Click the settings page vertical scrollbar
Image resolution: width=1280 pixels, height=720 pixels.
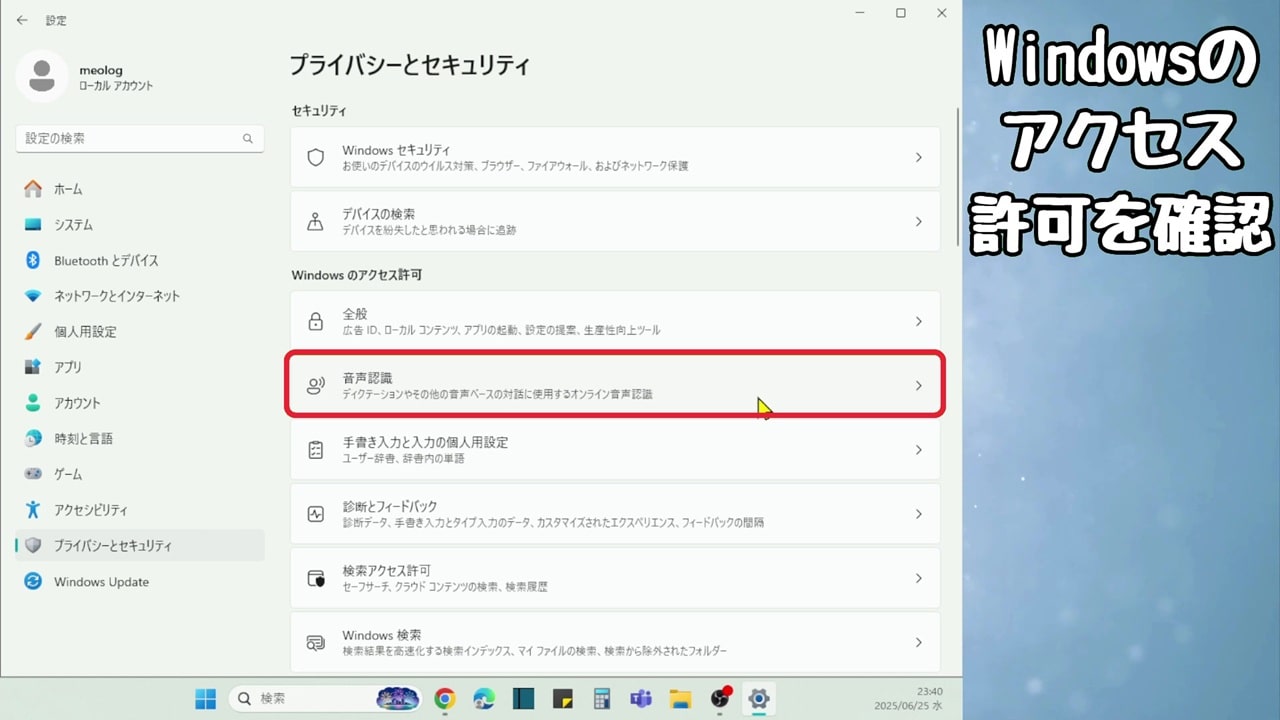pos(957,178)
